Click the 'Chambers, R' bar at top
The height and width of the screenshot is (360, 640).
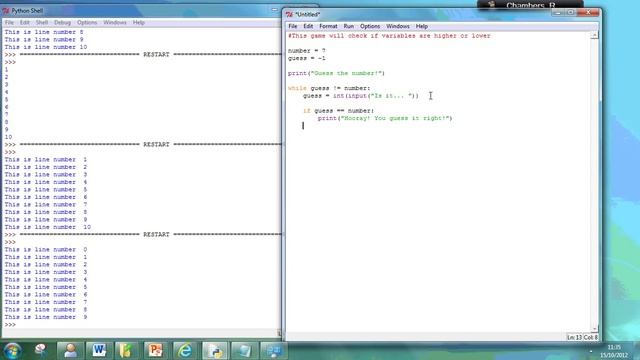click(x=530, y=5)
